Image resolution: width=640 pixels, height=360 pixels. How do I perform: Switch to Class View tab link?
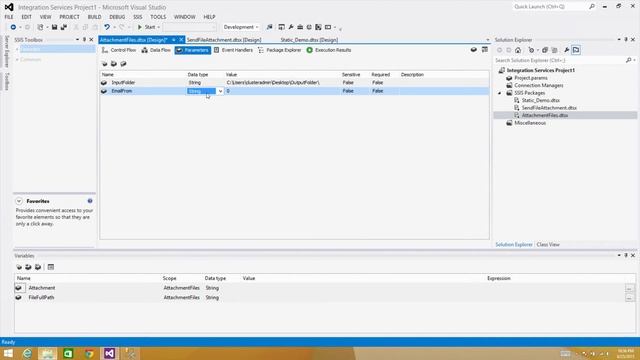[548, 244]
